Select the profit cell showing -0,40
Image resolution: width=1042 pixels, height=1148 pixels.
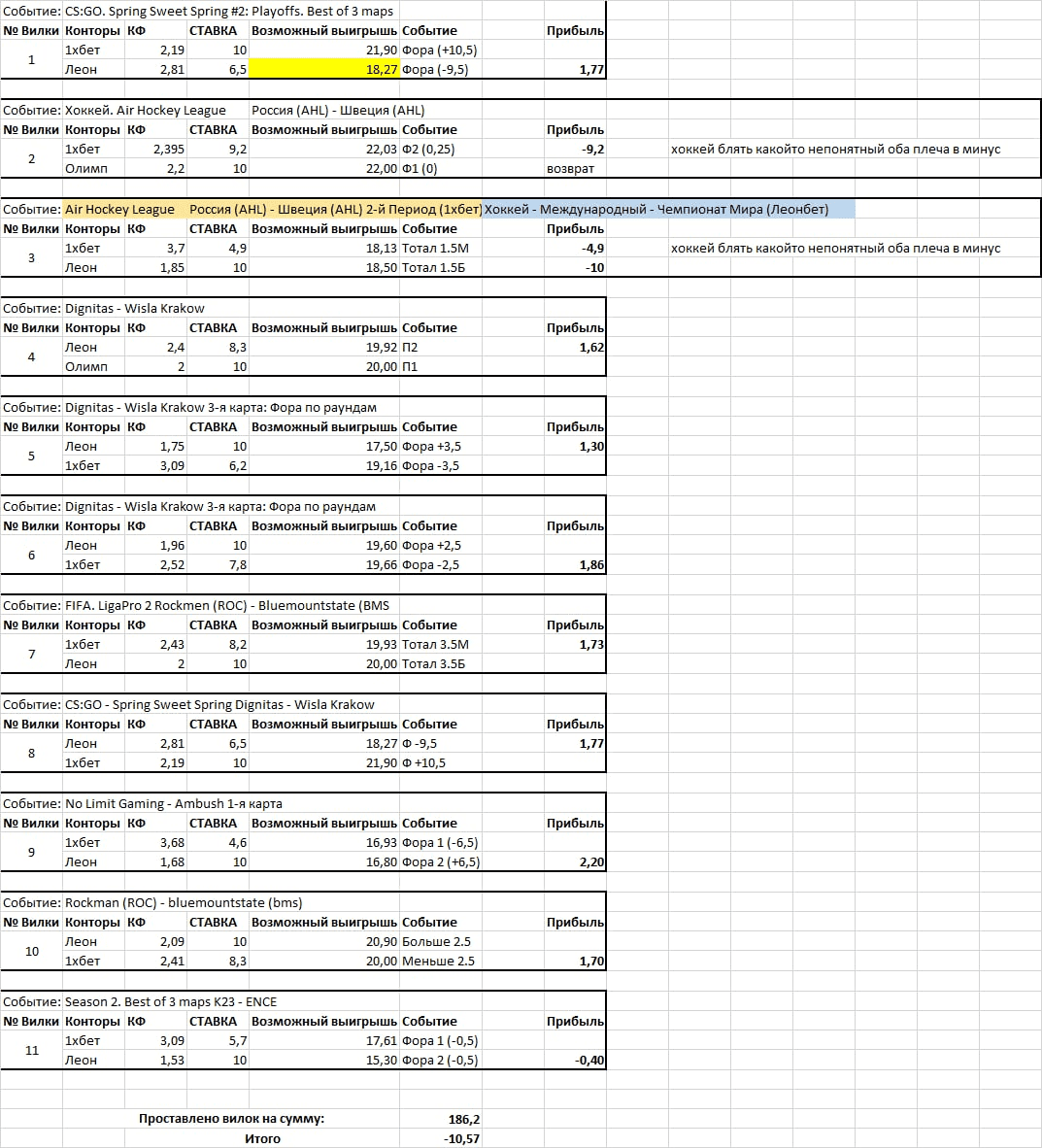click(589, 1060)
